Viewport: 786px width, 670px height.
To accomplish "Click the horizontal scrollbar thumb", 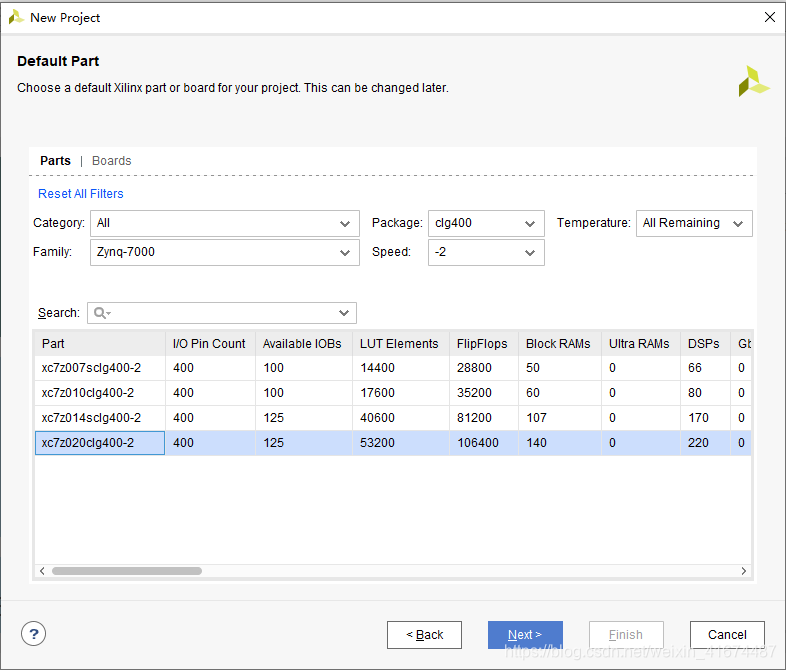I will click(127, 571).
